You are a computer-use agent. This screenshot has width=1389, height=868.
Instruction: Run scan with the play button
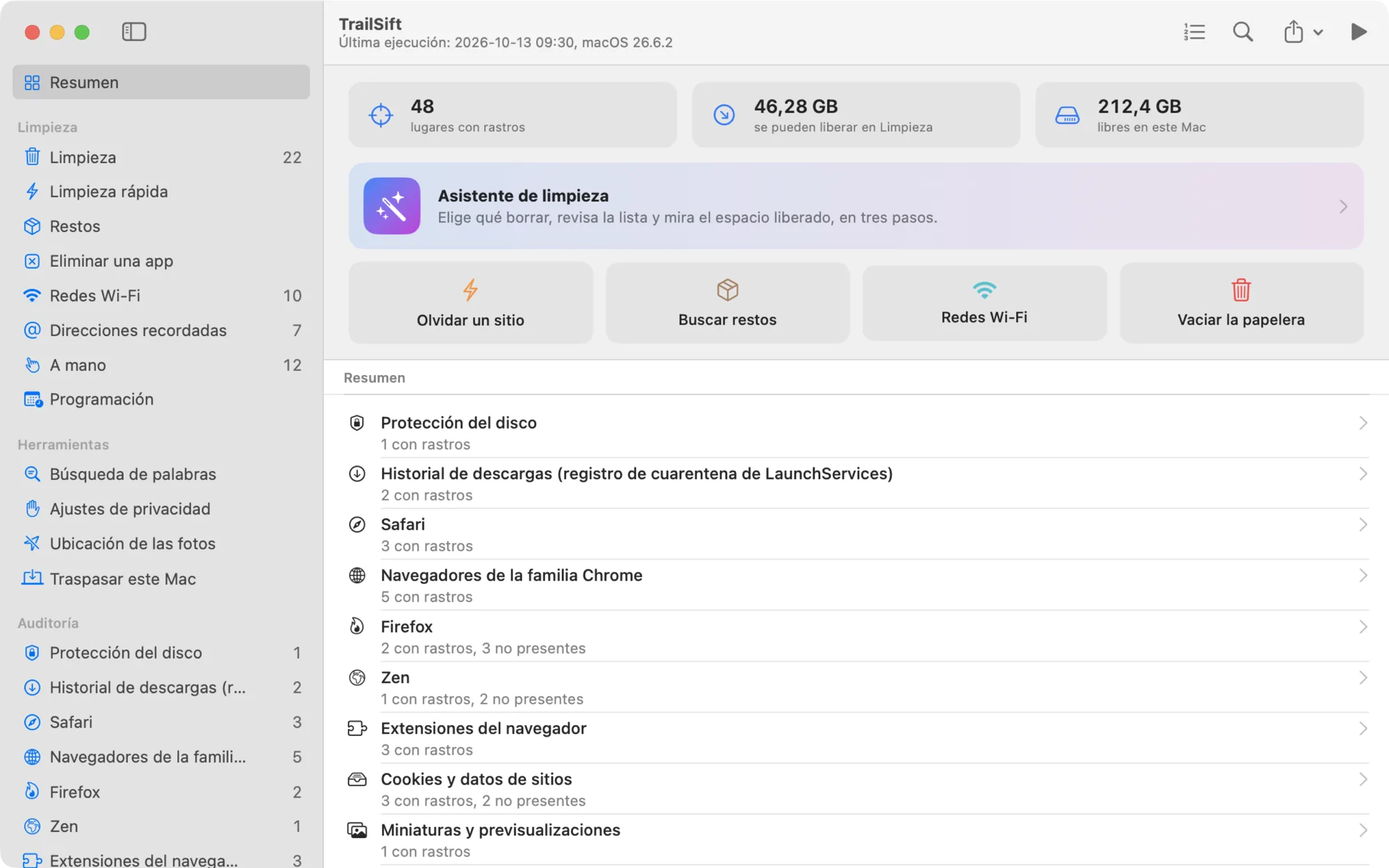coord(1358,32)
